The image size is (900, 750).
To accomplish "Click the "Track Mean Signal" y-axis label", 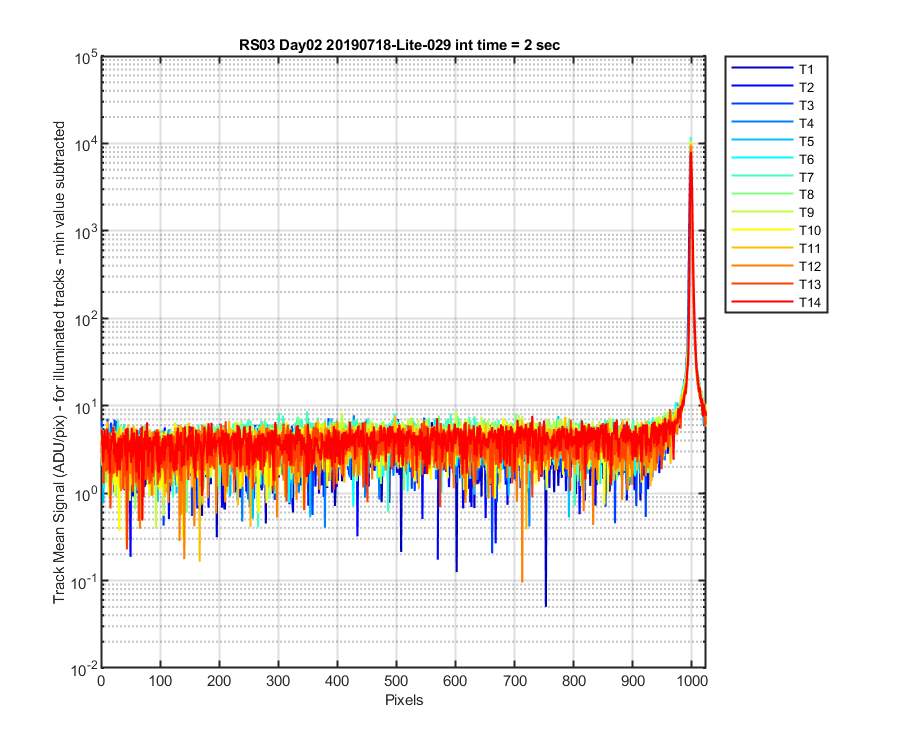I will coord(59,362).
